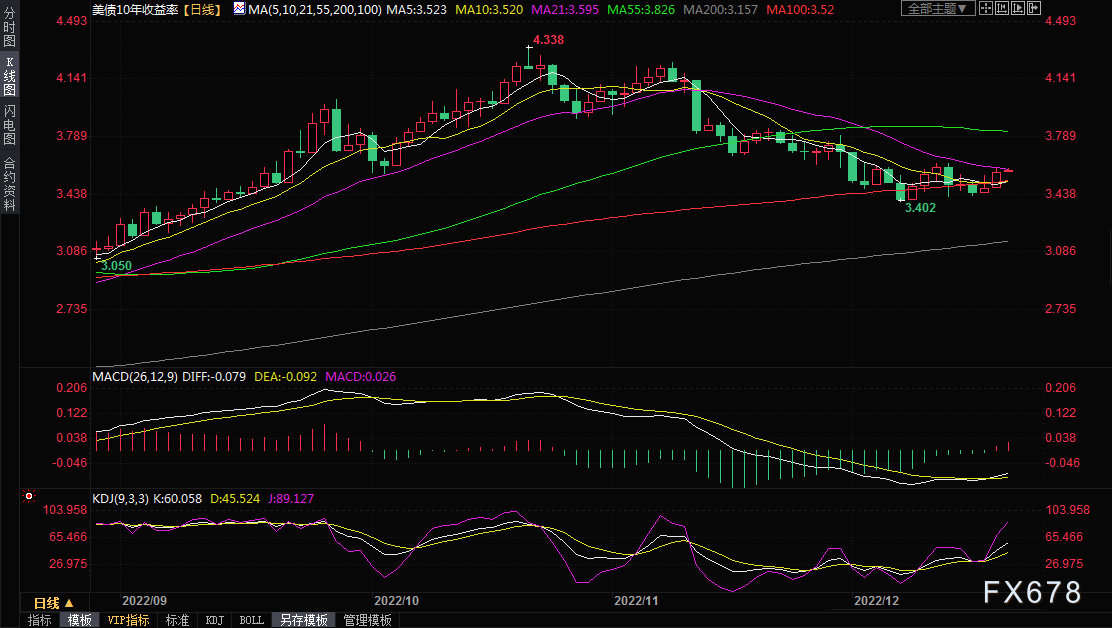Open 管理模板 to manage templates
The height and width of the screenshot is (628, 1112).
click(x=367, y=620)
